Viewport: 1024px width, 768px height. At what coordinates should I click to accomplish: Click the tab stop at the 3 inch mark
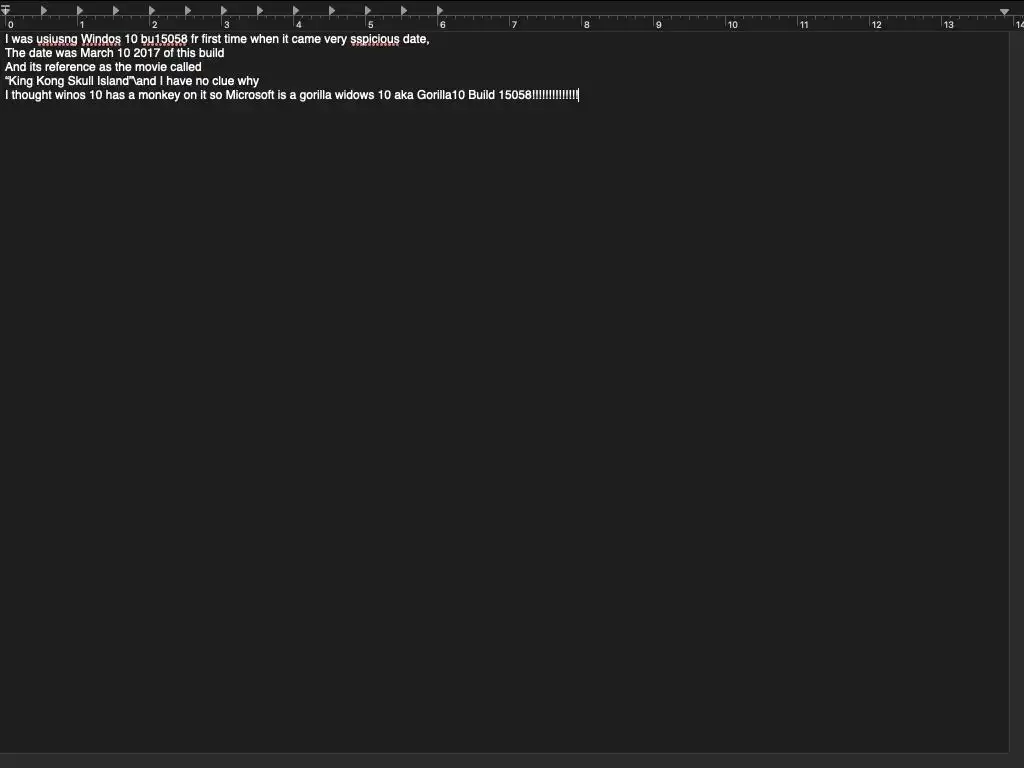[x=223, y=10]
